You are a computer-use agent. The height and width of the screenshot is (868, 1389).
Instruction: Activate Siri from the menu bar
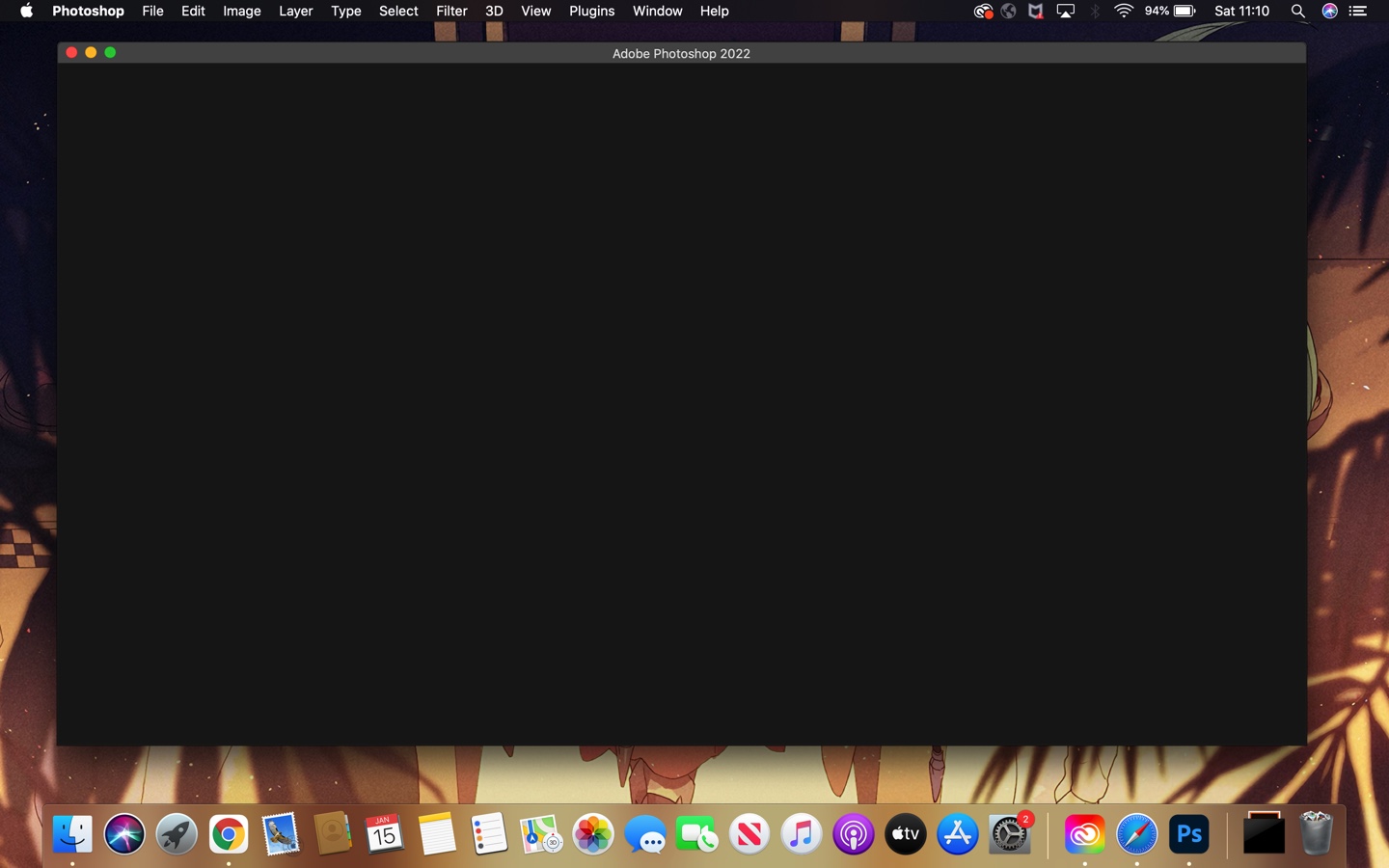point(1328,11)
